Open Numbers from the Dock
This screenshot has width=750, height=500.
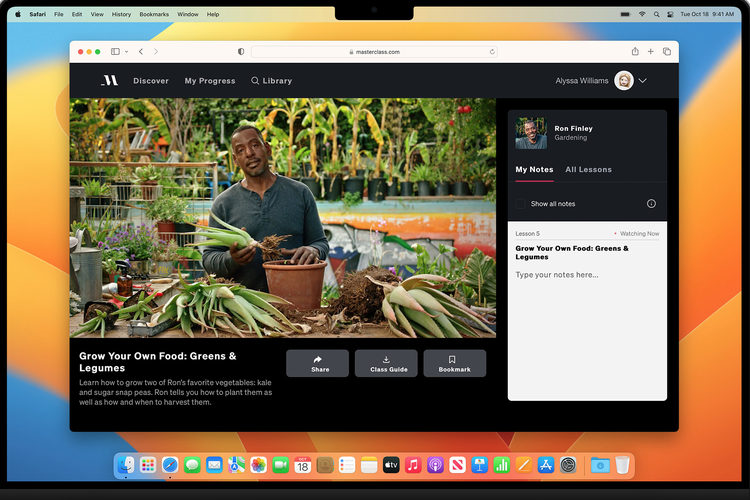pos(501,465)
